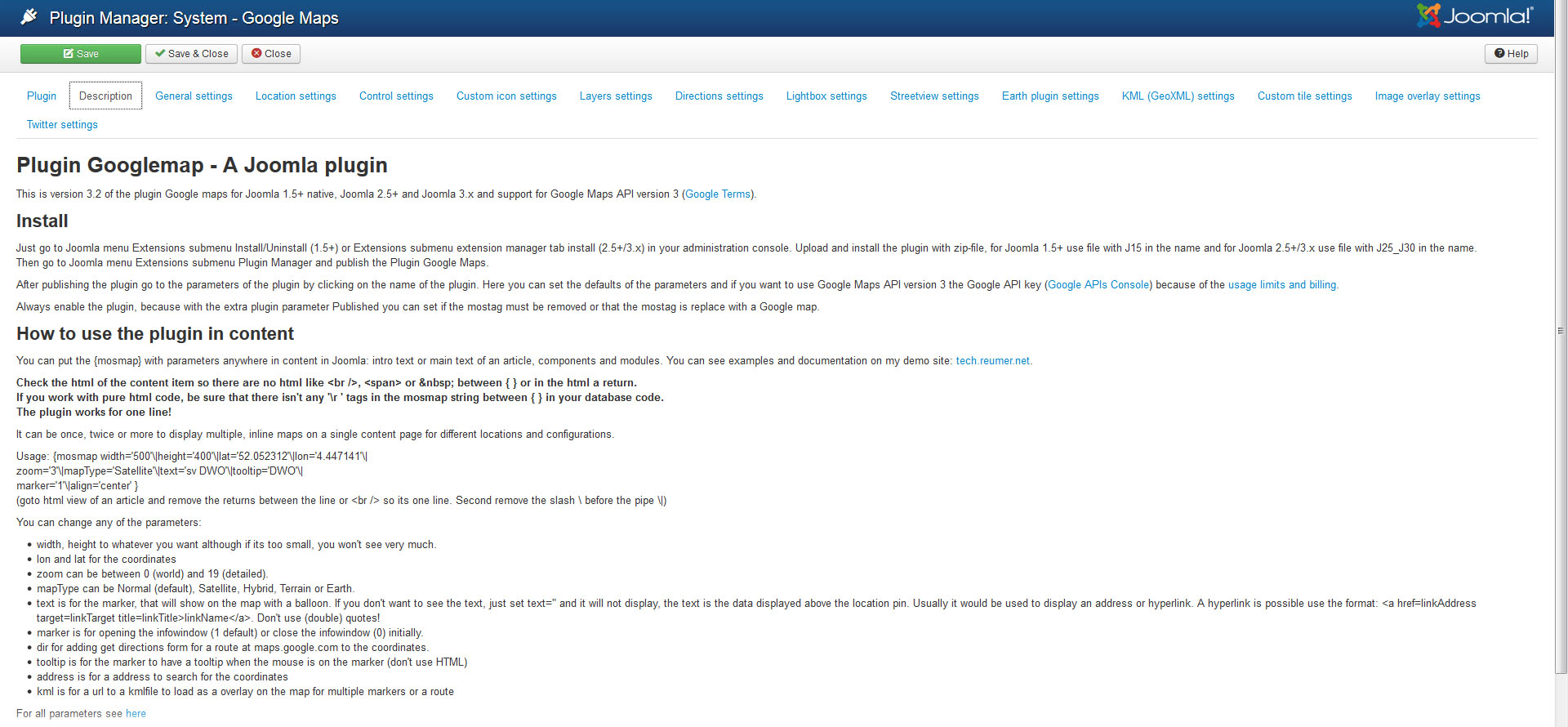Screen dimensions: 1568x727
Task: Click the plugin icon beside Plugin Manager title
Action: (x=29, y=17)
